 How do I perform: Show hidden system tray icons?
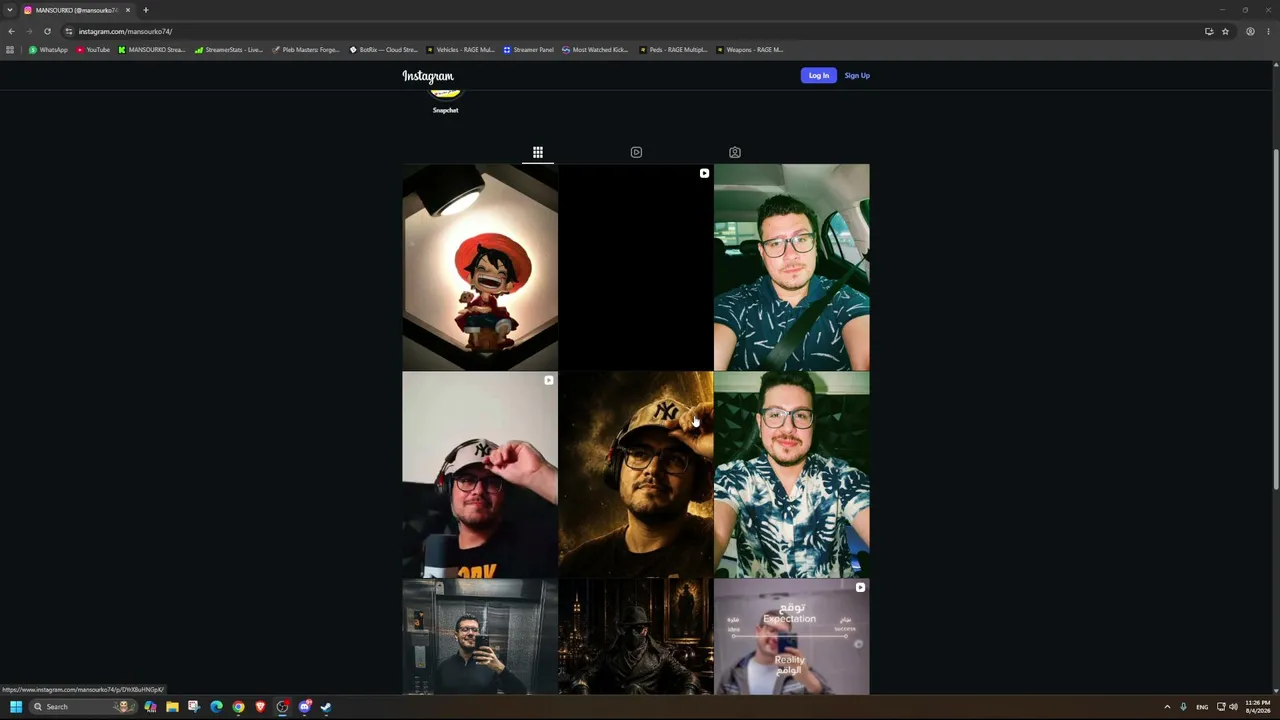coord(1167,707)
